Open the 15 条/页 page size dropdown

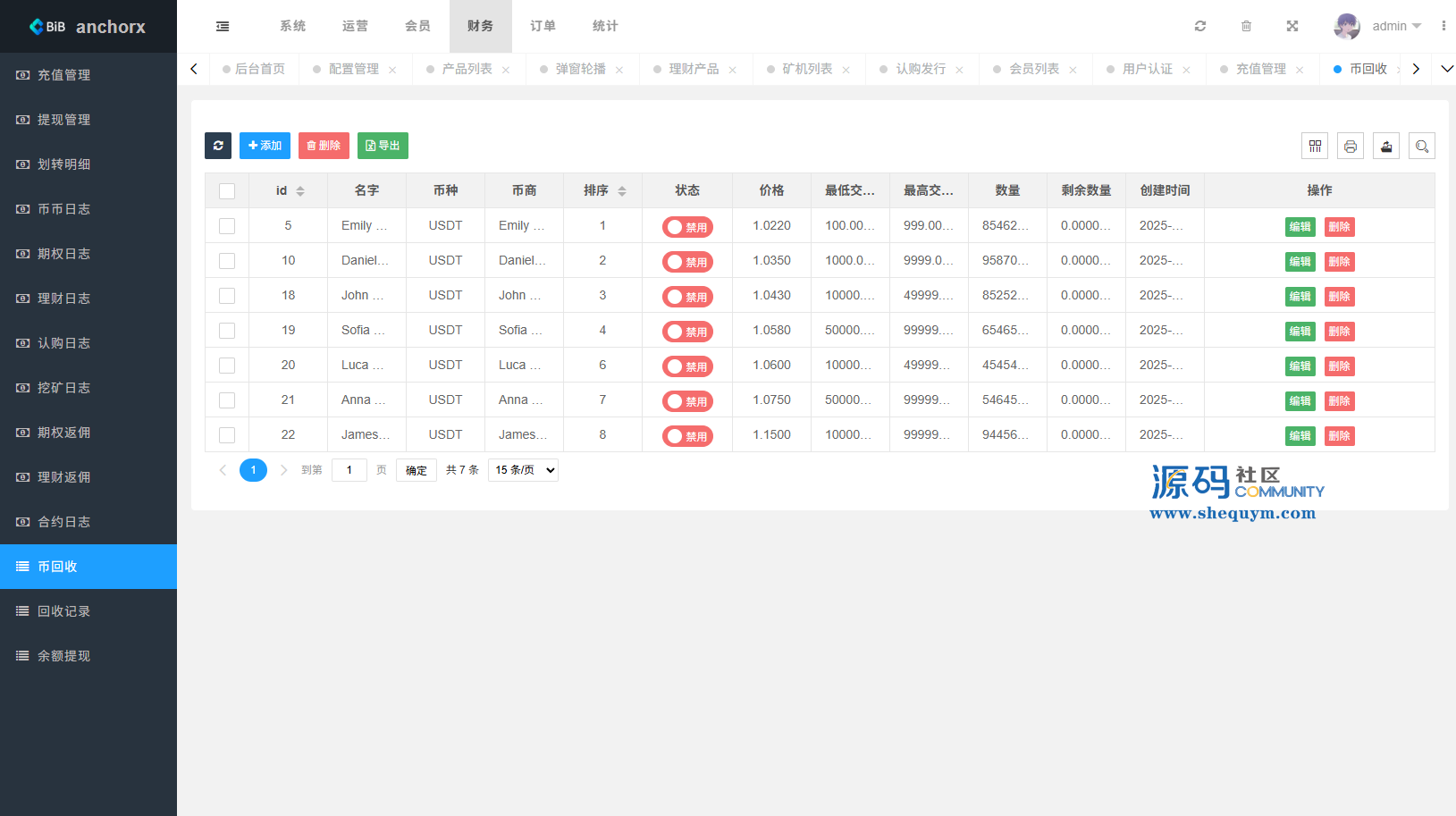tap(523, 470)
